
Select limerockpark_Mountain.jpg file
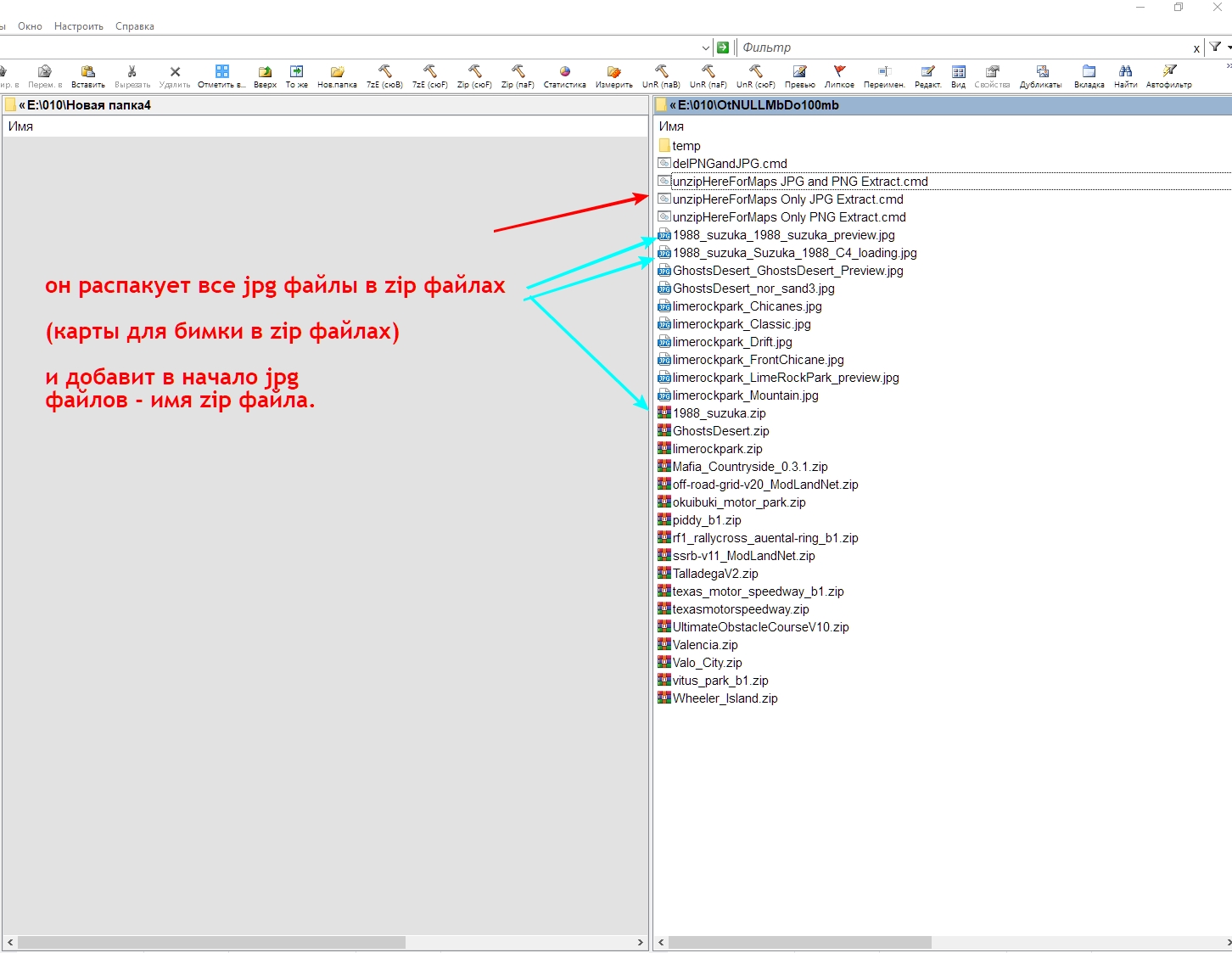[x=739, y=395]
